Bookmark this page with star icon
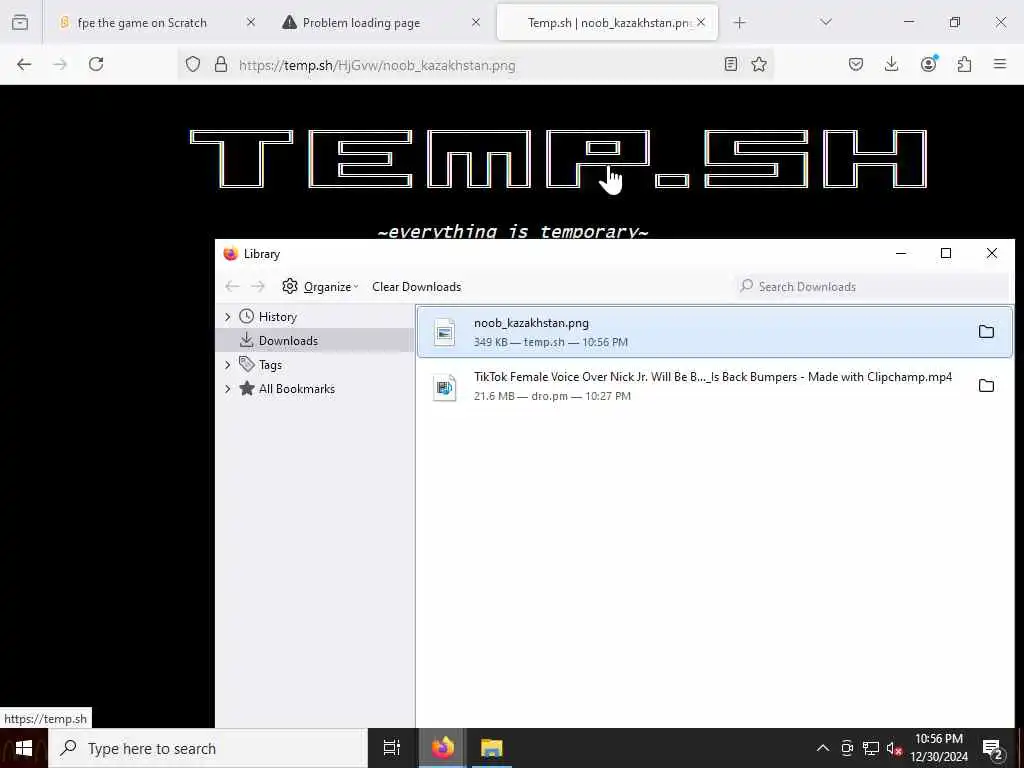The height and width of the screenshot is (768, 1024). pos(759,64)
